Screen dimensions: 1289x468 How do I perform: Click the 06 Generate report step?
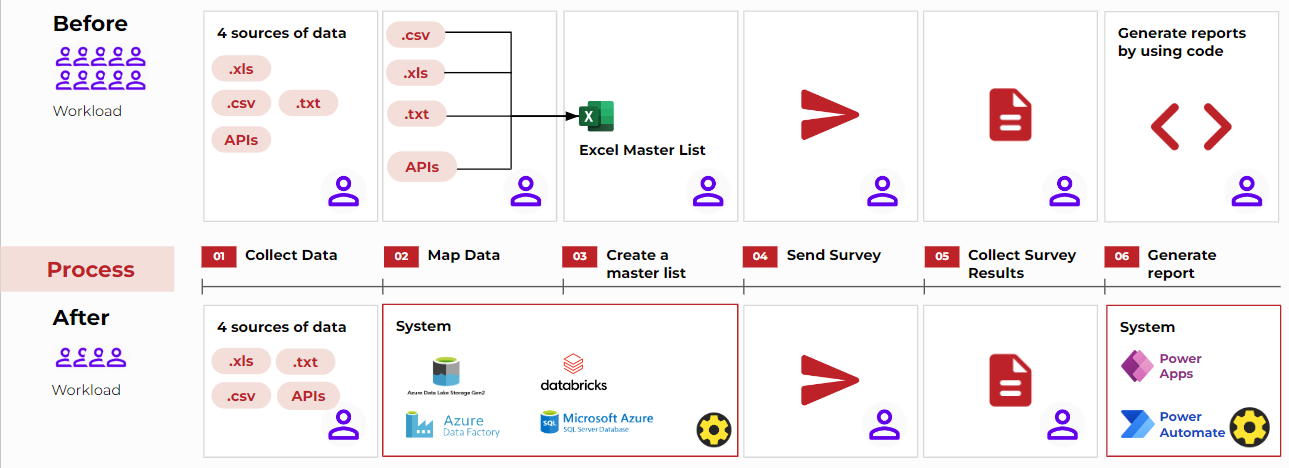click(1161, 264)
